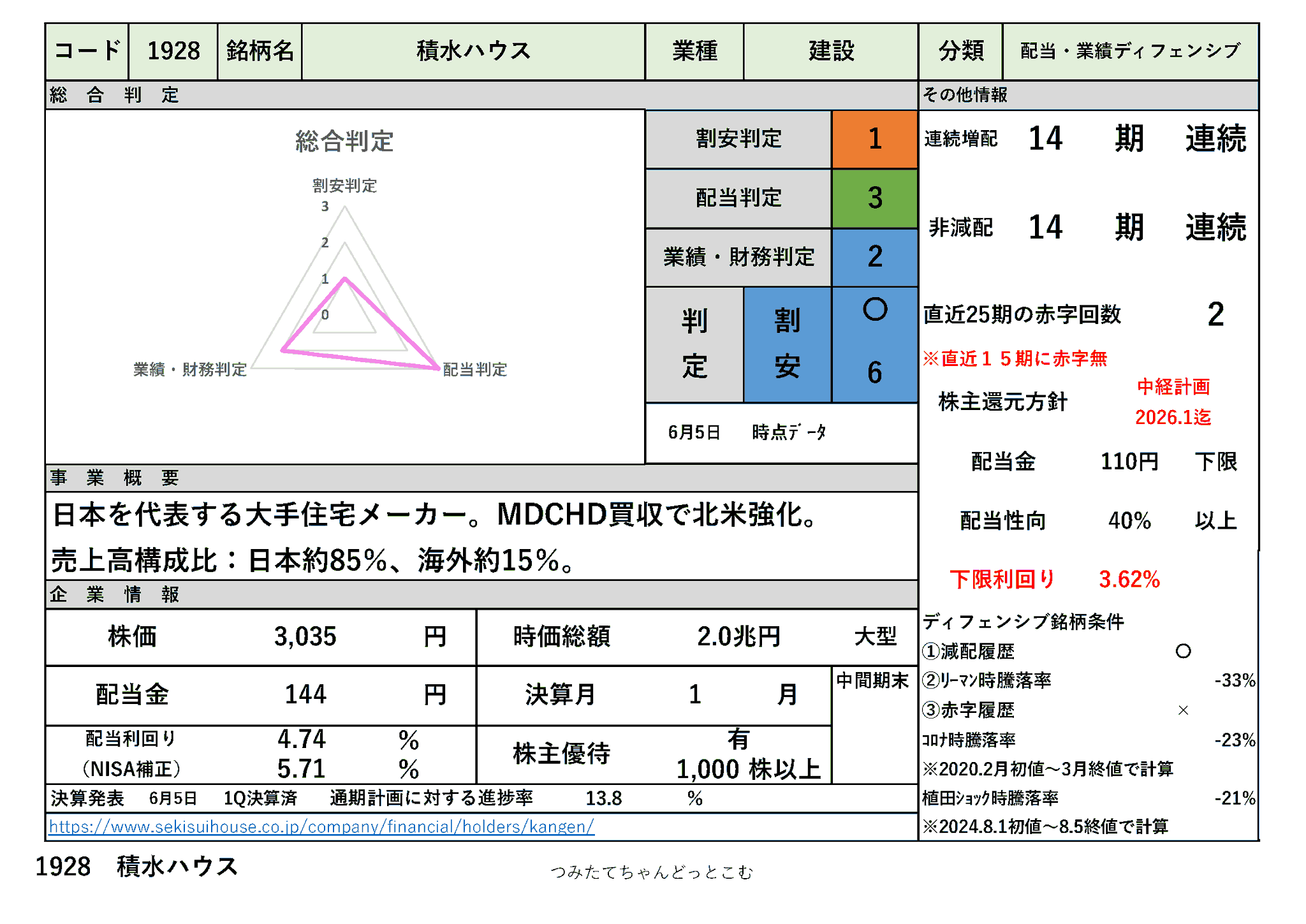The width and height of the screenshot is (1306, 924).
Task: Click the ディフェンシブ銘柄条件 heading
Action: [x=1023, y=622]
